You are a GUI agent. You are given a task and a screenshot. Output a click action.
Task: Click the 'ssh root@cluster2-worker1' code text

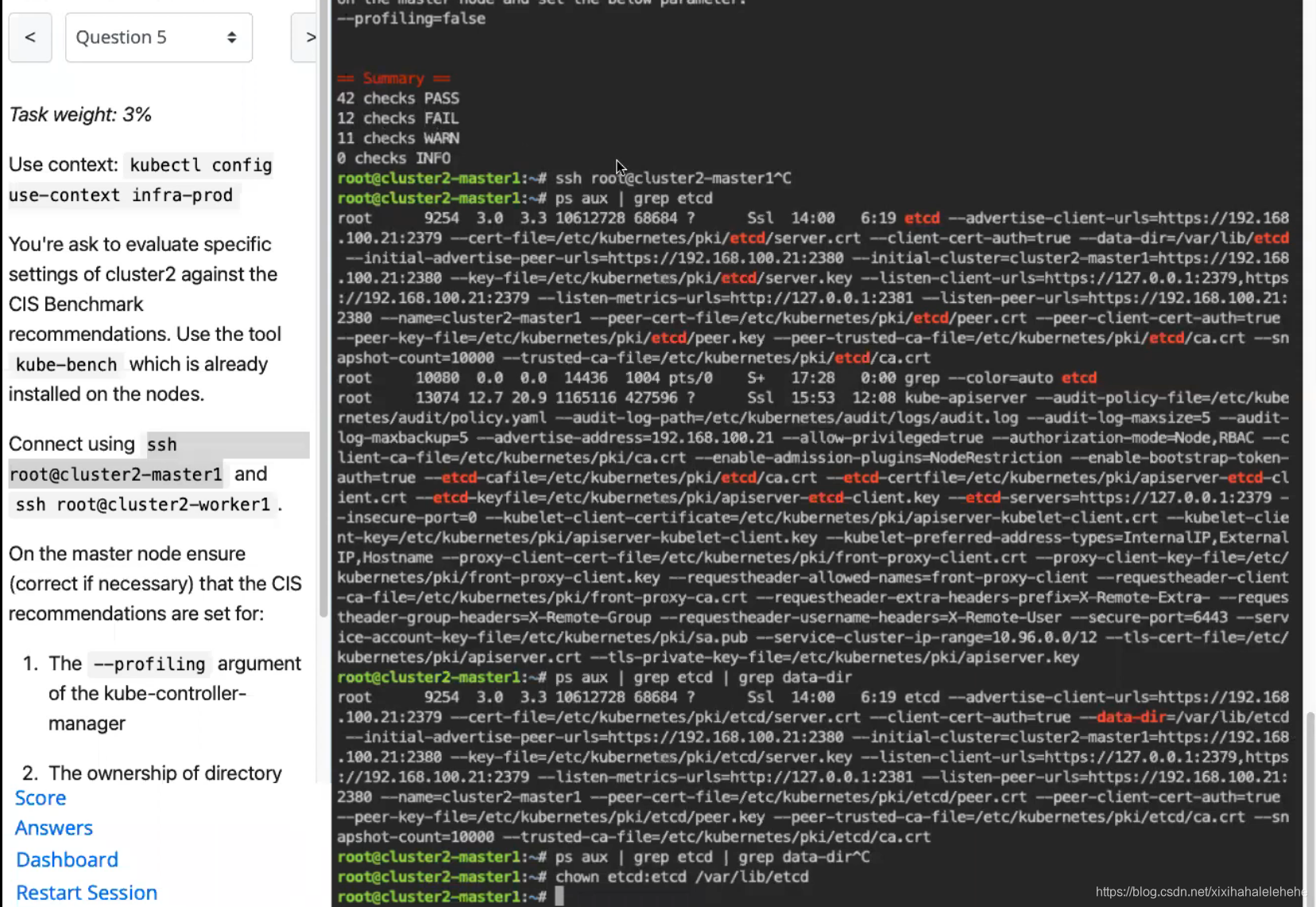pyautogui.click(x=143, y=505)
